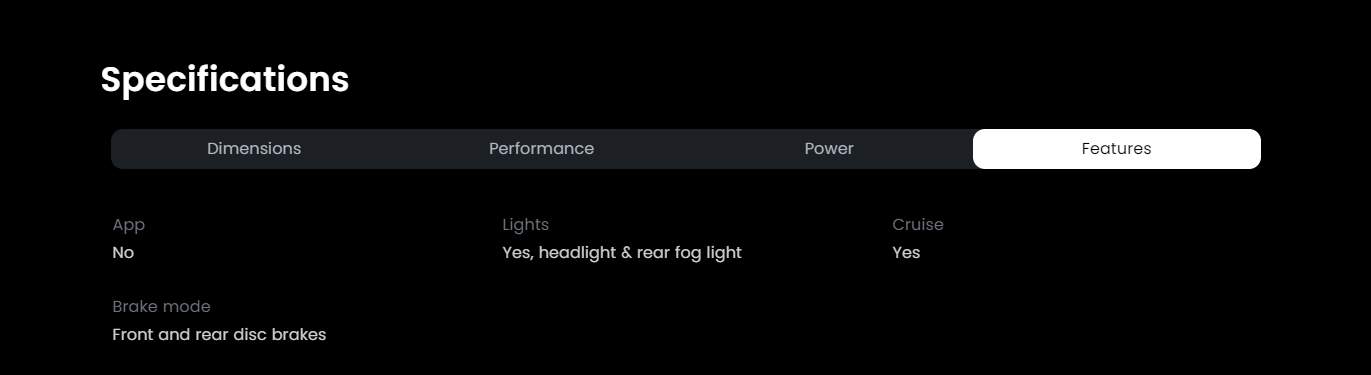Select the Cruise value Yes
The image size is (1371, 375).
[x=906, y=253]
